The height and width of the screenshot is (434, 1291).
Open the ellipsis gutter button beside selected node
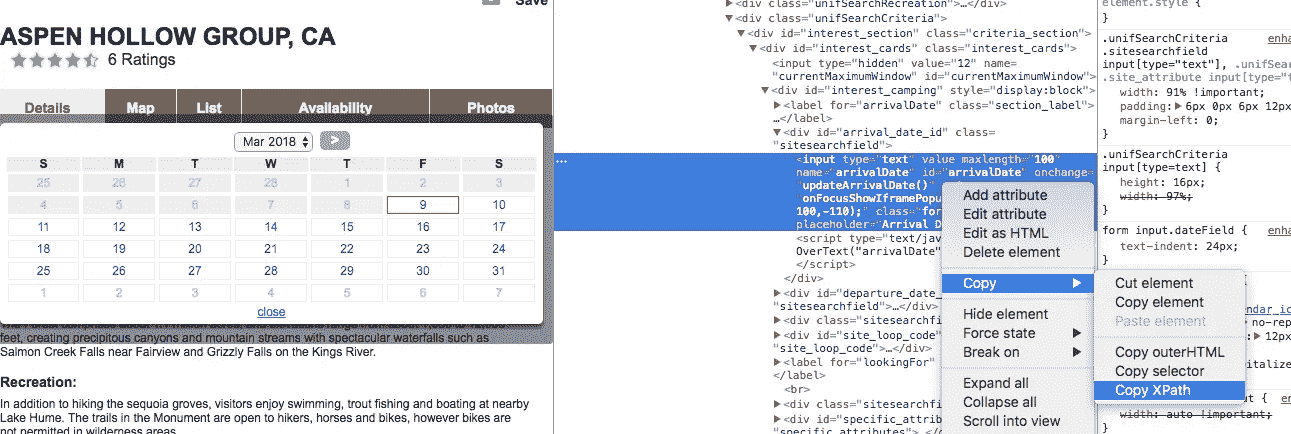click(x=562, y=162)
